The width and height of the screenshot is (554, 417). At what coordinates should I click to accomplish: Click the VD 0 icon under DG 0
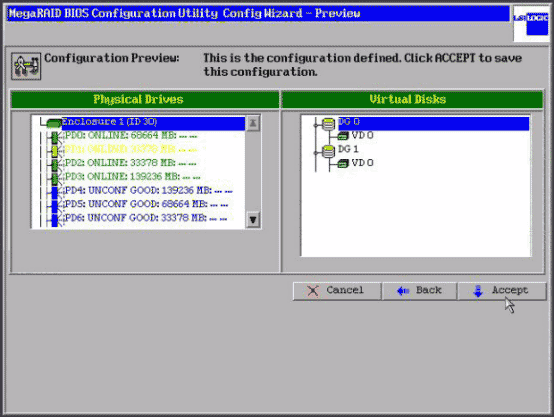(343, 136)
